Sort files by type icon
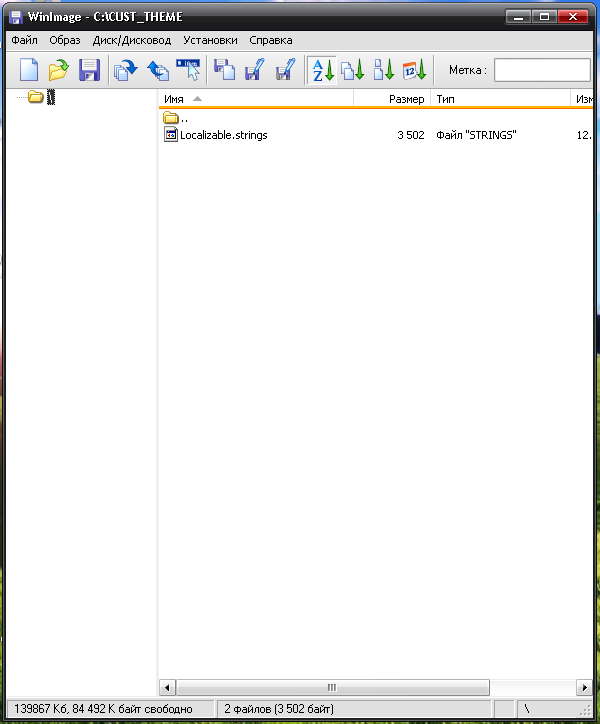 352,70
